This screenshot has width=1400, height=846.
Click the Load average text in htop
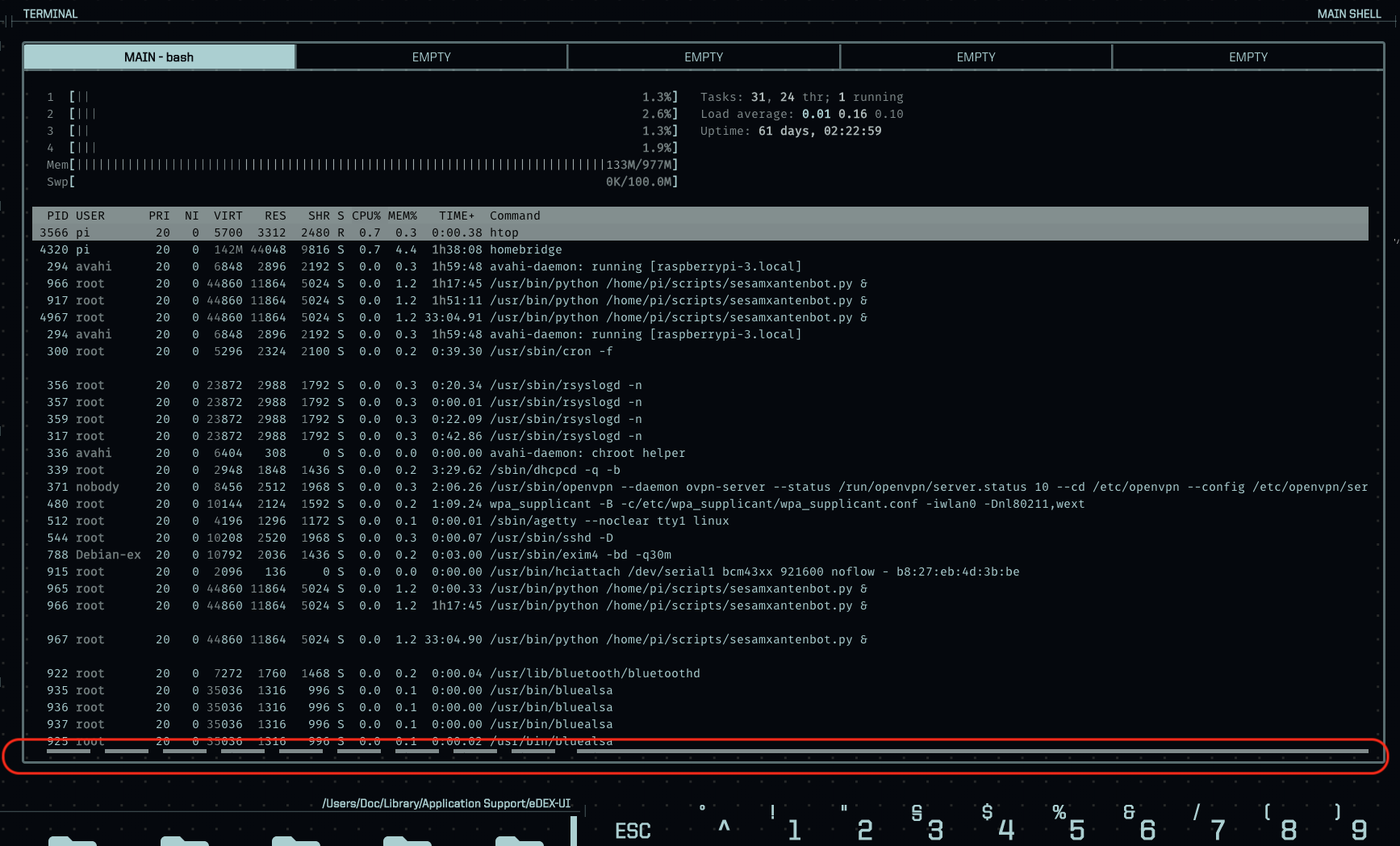coord(802,114)
